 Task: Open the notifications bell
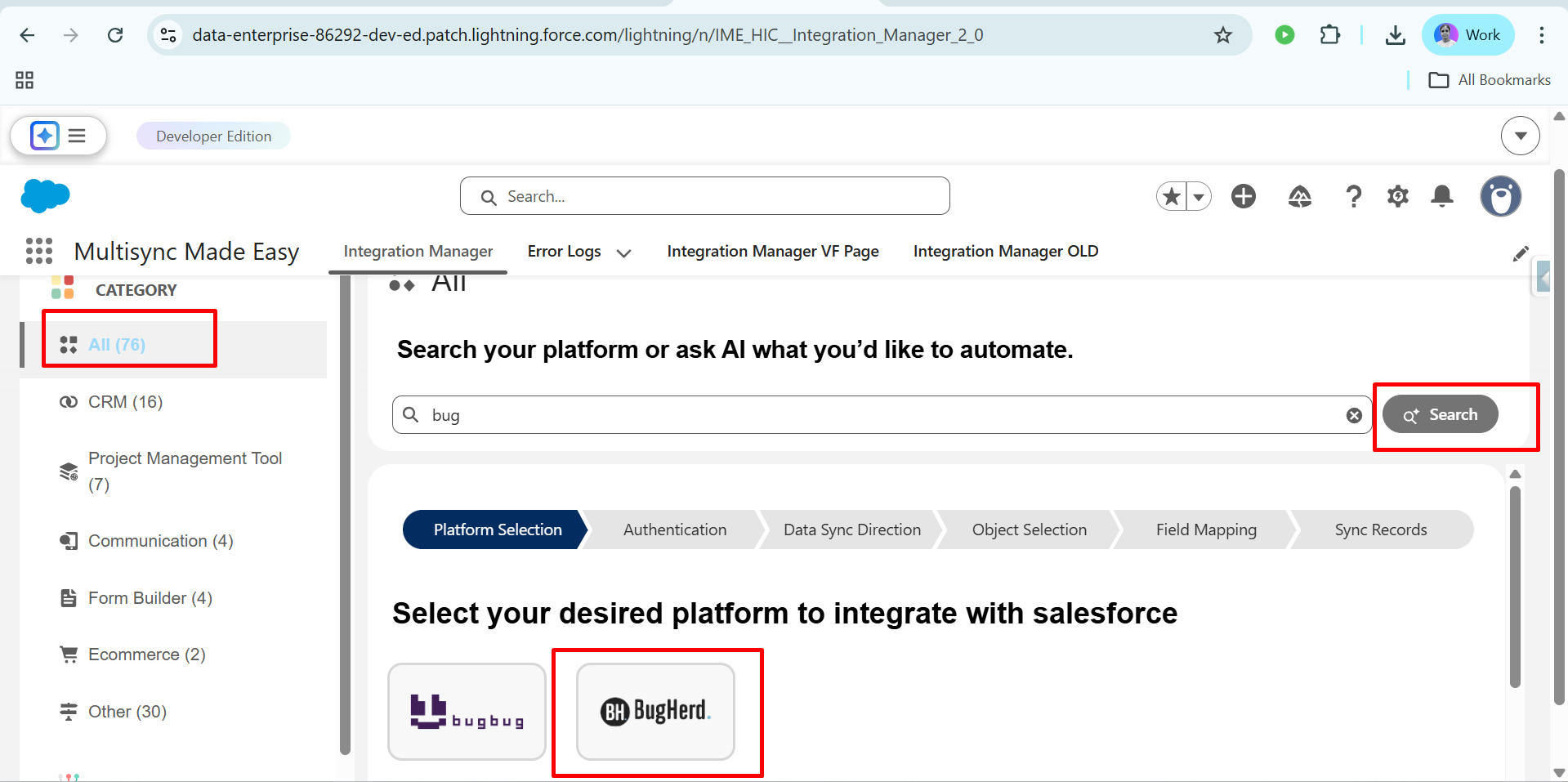(x=1442, y=196)
